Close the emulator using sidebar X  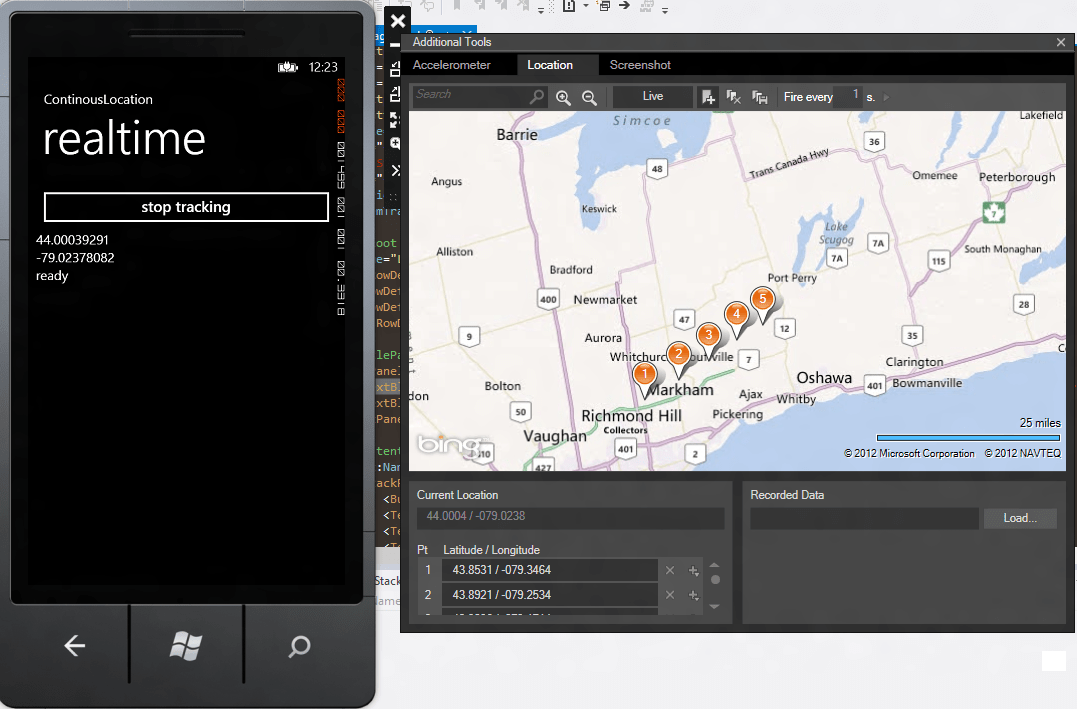398,21
